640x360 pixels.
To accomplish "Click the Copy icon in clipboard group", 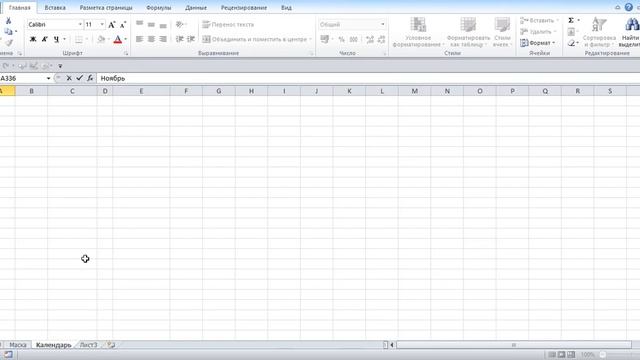I will (8, 31).
